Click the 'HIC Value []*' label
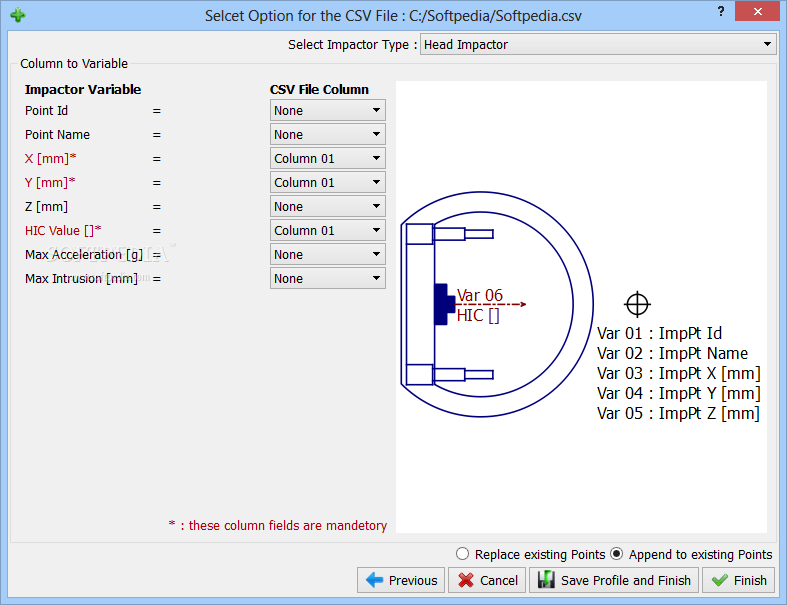Screen dimensions: 787x605 click(63, 230)
